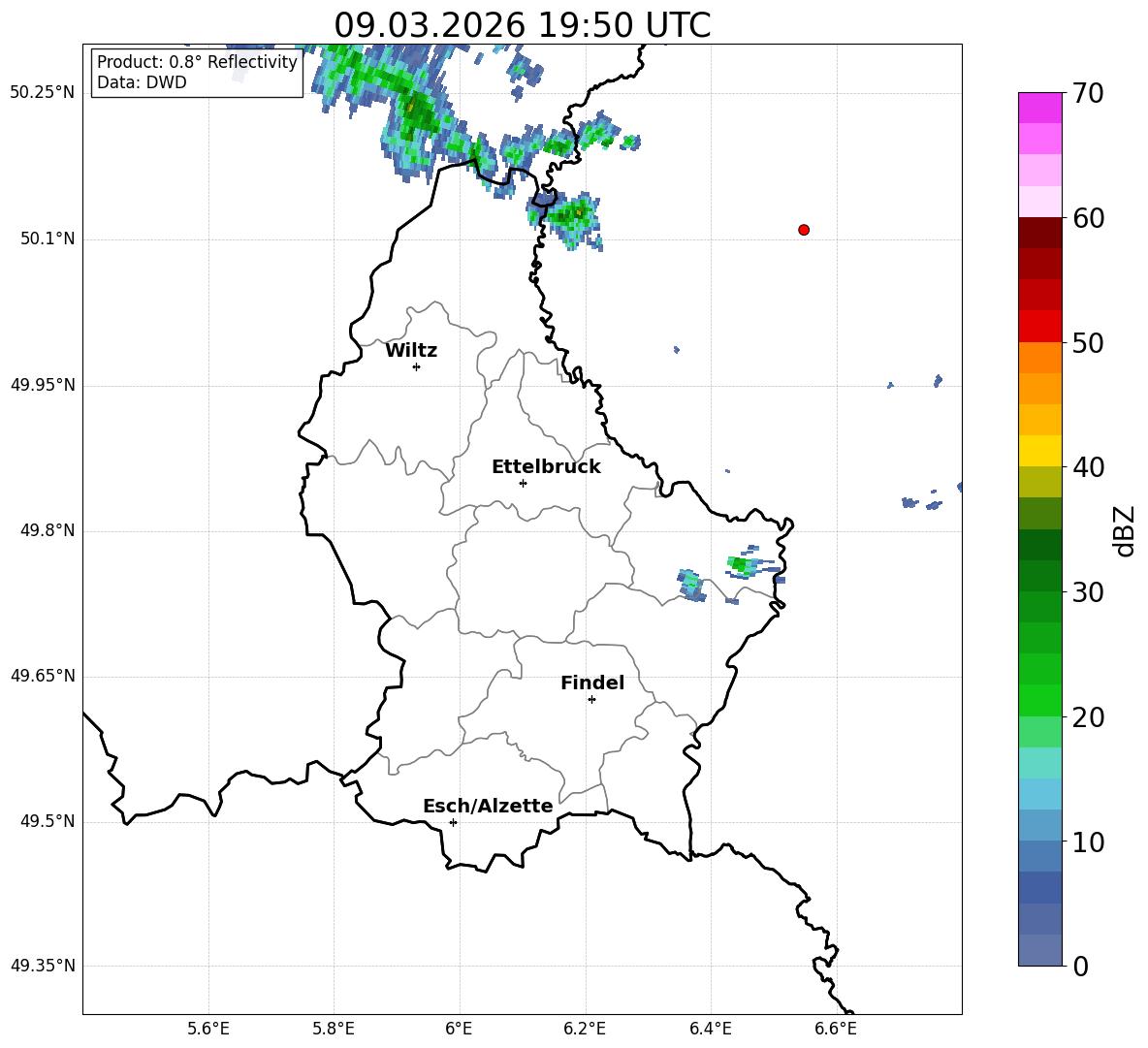Click the dBZ colorbar axis label

[1124, 530]
